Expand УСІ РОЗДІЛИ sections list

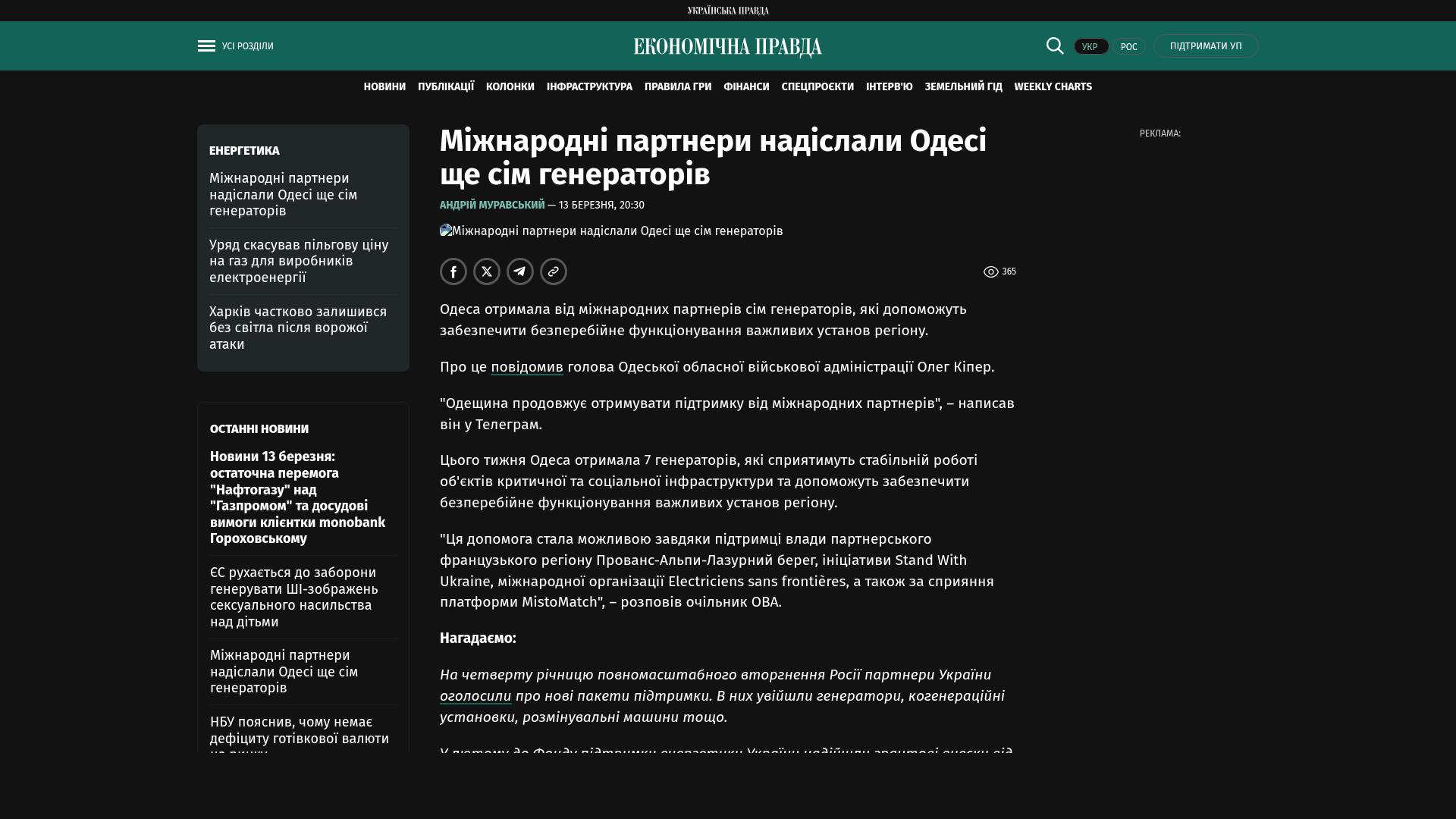point(248,46)
